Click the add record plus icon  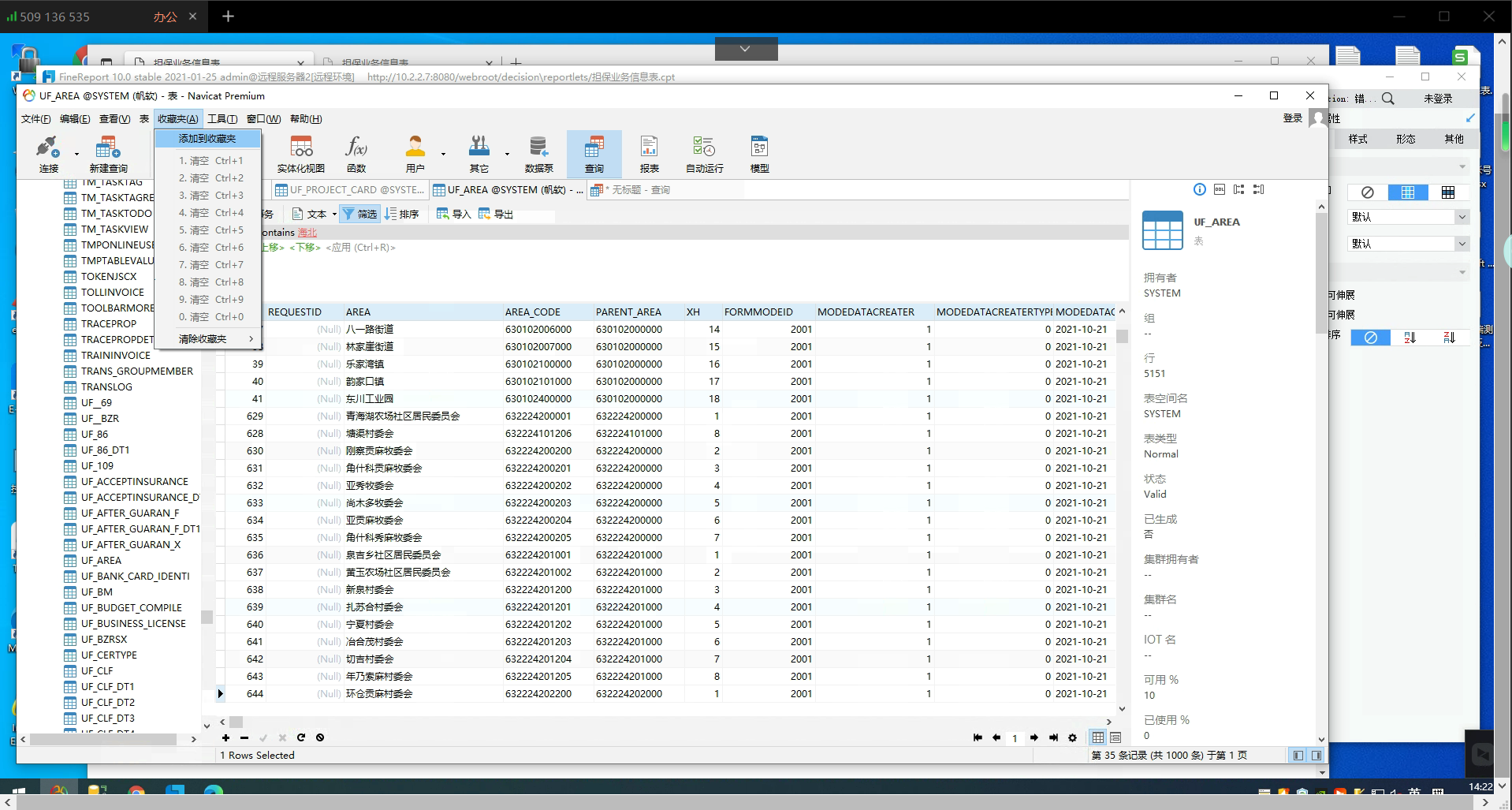click(x=225, y=737)
